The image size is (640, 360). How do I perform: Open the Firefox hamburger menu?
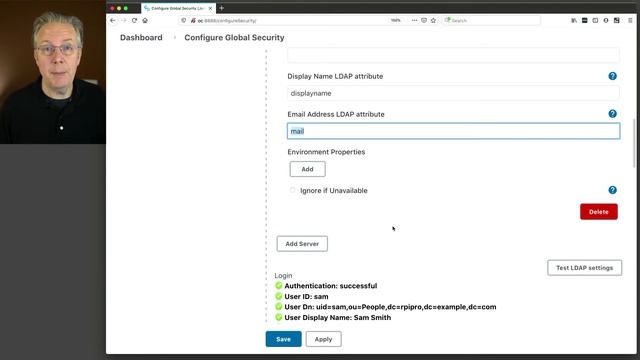coord(630,20)
